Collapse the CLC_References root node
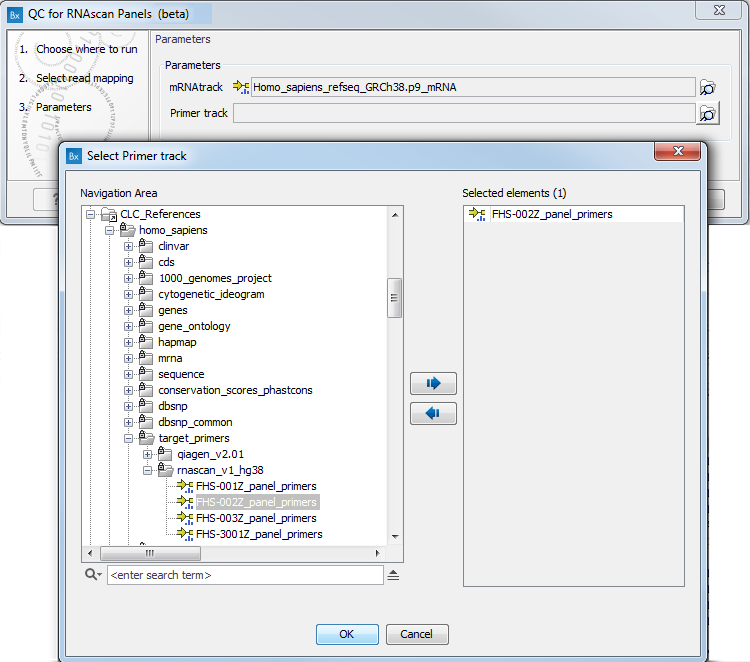 90,215
